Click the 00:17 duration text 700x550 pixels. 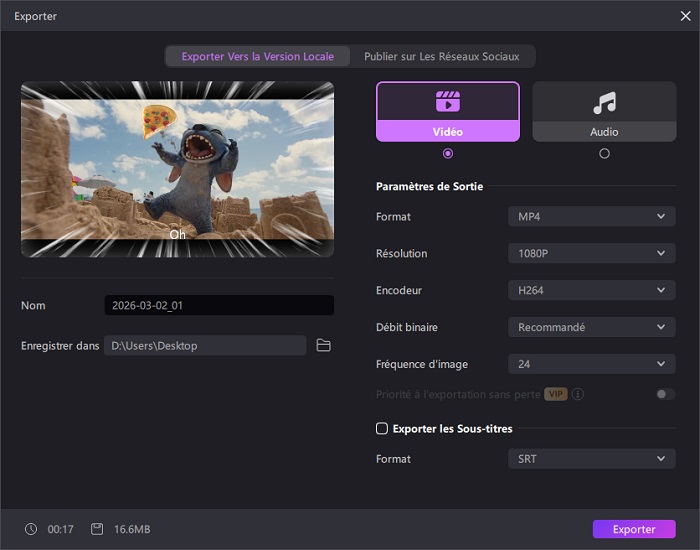click(x=60, y=529)
